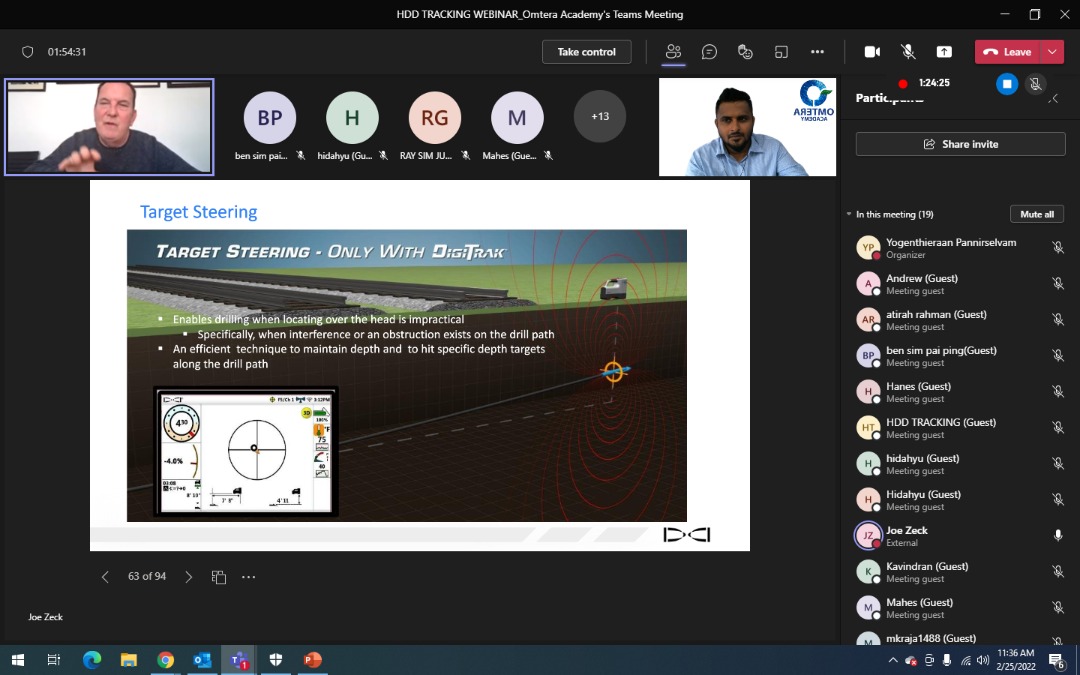This screenshot has height=675, width=1080.
Task: Click Joe Zeck's active microphone icon
Action: click(x=1058, y=535)
